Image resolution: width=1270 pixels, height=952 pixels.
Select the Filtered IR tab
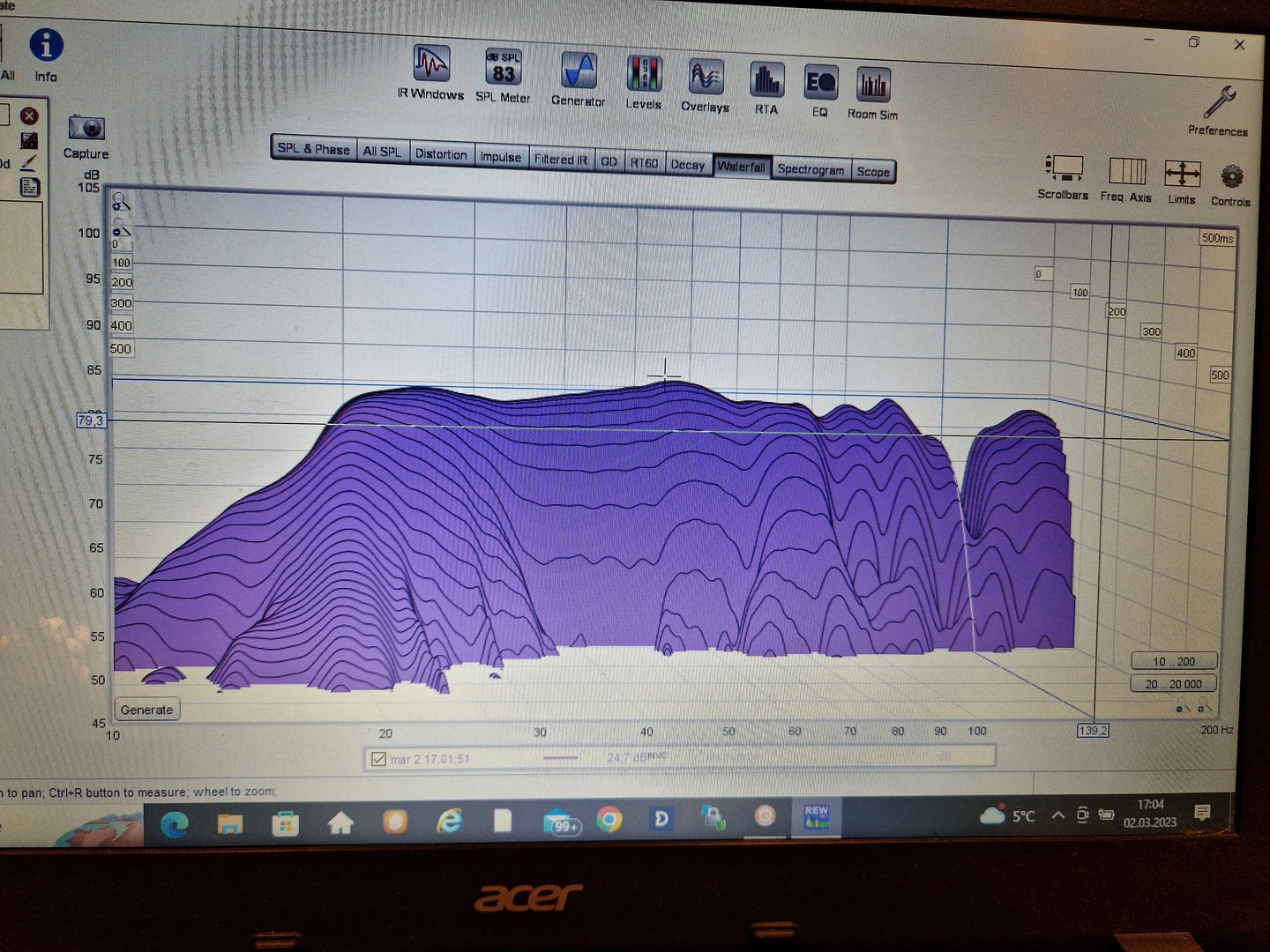[x=561, y=159]
